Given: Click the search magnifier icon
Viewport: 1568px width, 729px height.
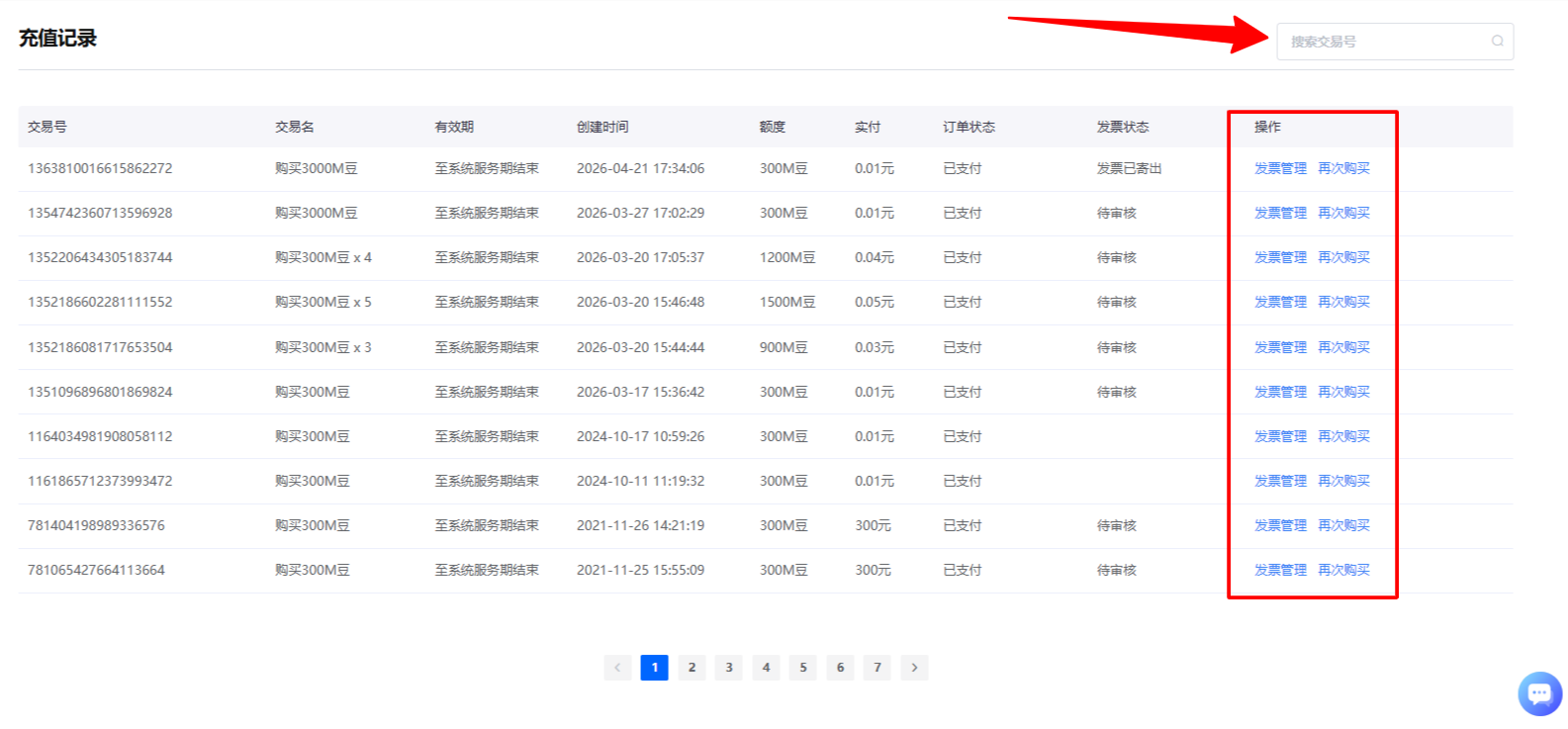Looking at the screenshot, I should click(1498, 42).
